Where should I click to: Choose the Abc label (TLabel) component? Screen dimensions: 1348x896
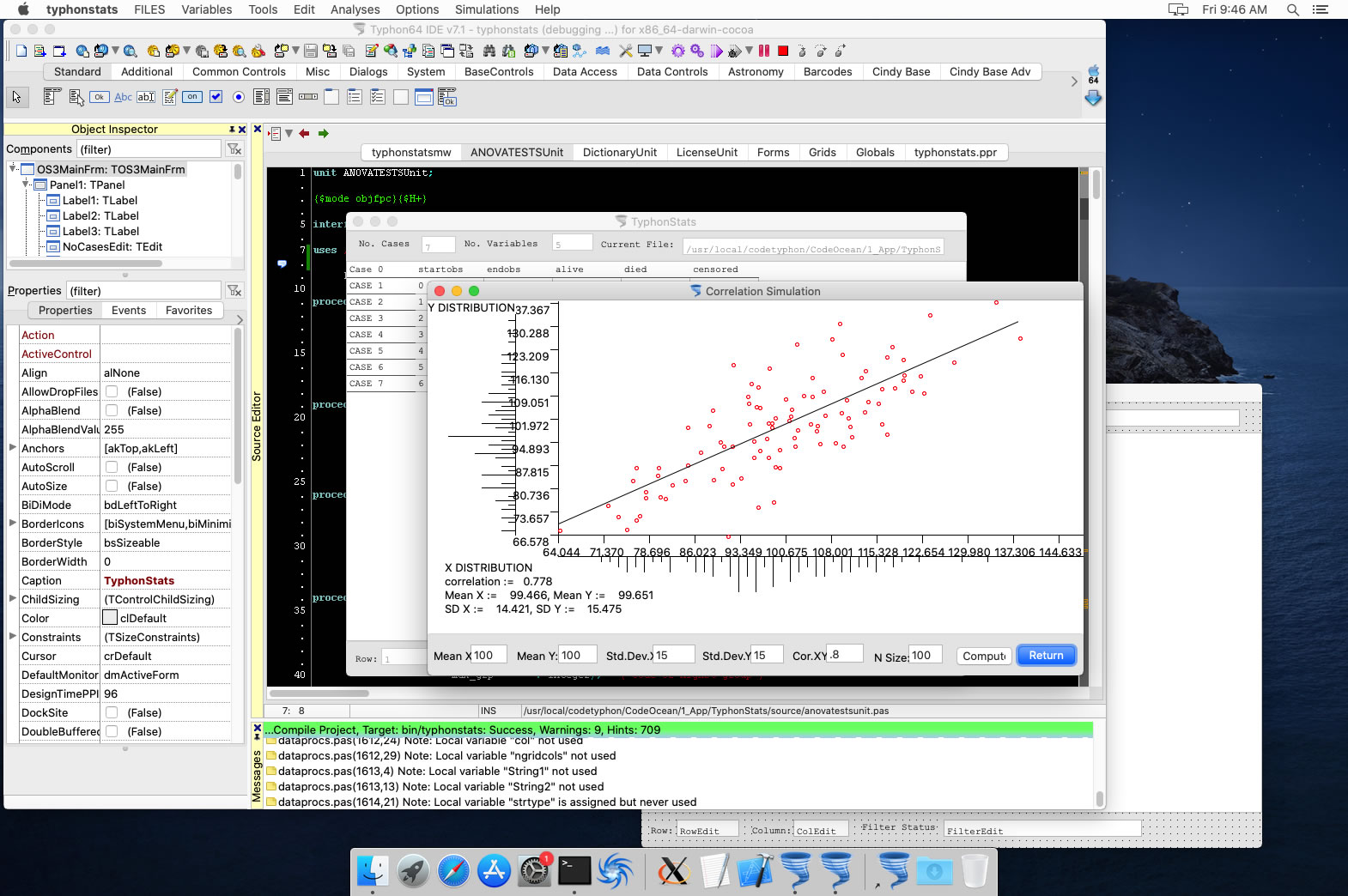(123, 97)
